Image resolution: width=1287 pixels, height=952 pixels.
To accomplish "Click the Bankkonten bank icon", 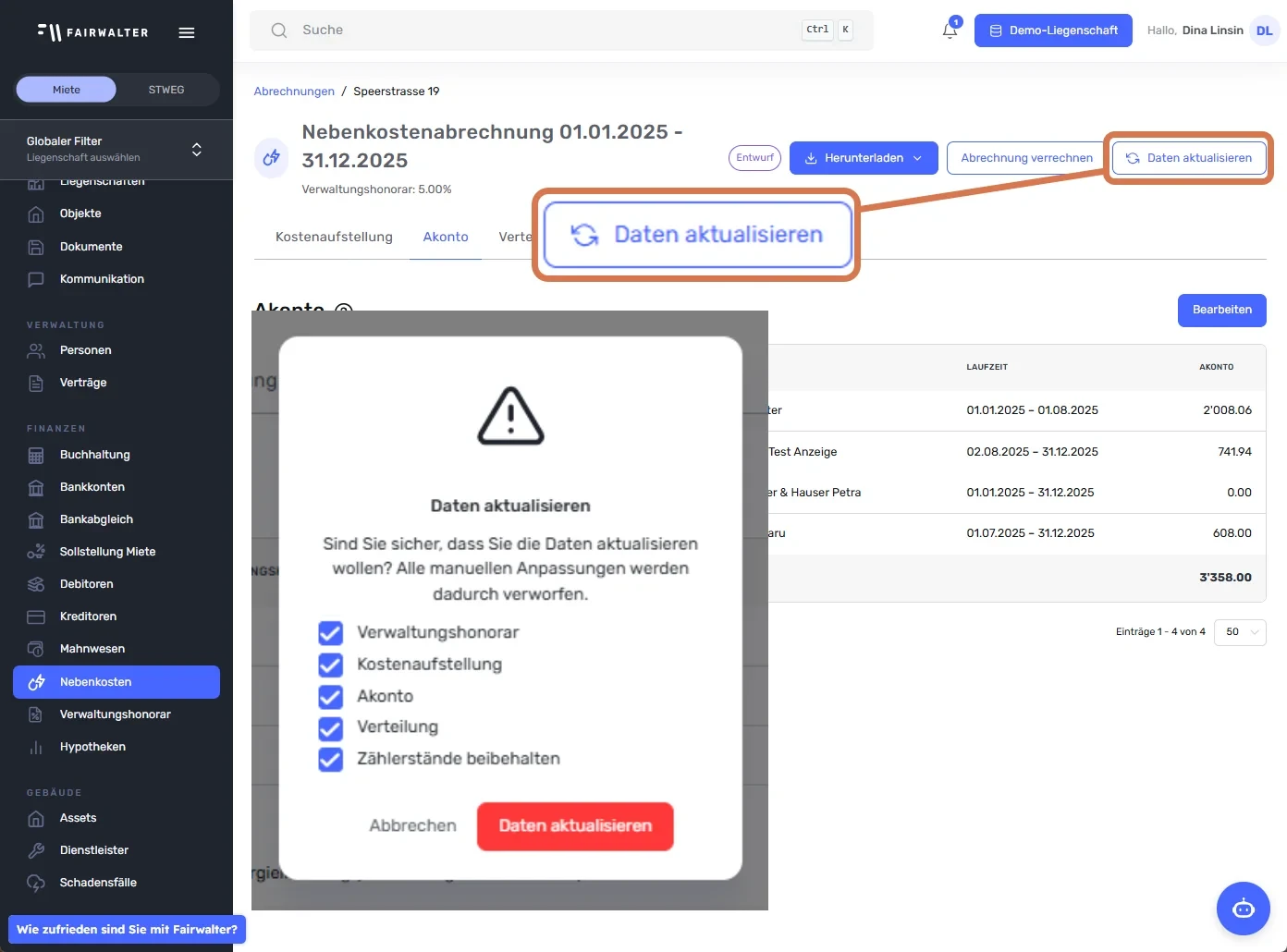I will (36, 487).
